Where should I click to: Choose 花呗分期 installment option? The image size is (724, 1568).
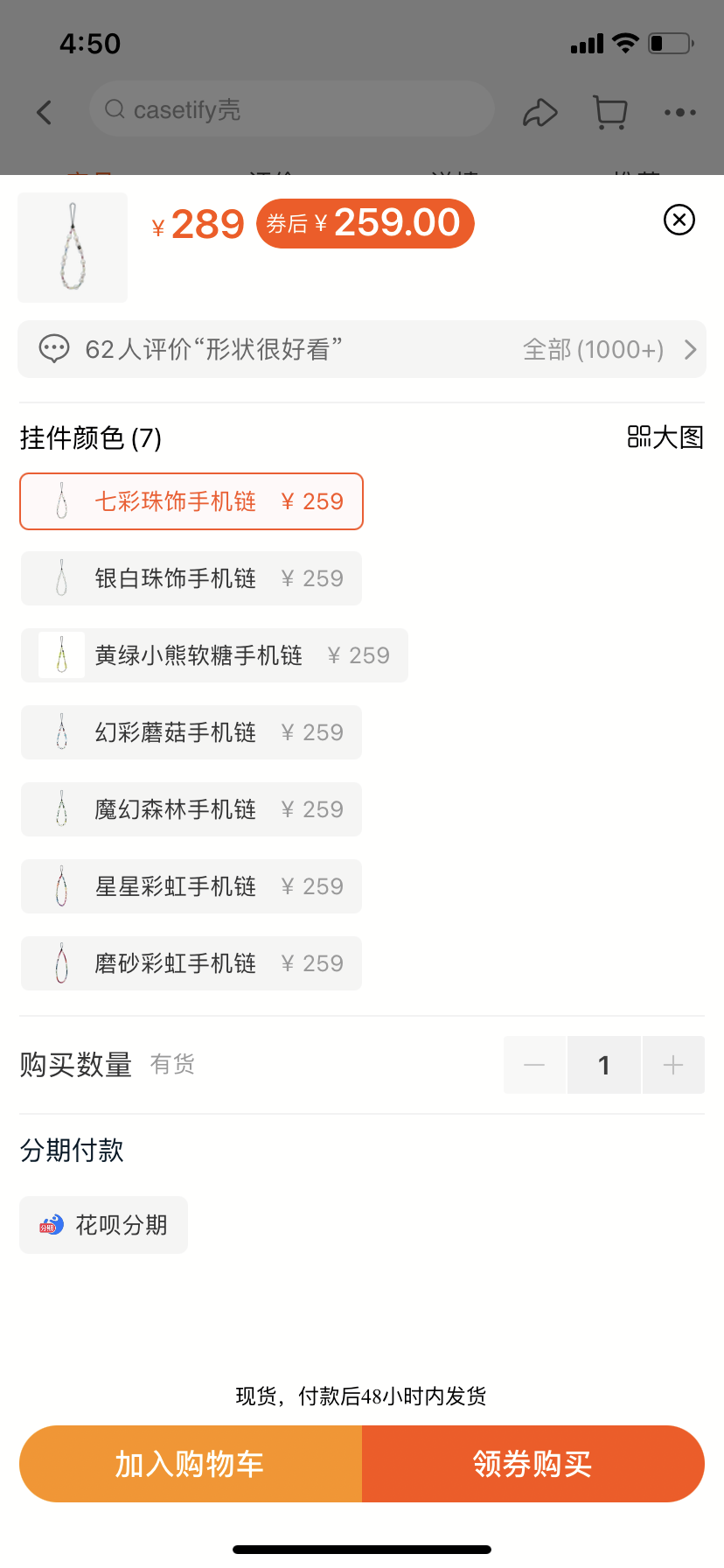(x=104, y=1225)
